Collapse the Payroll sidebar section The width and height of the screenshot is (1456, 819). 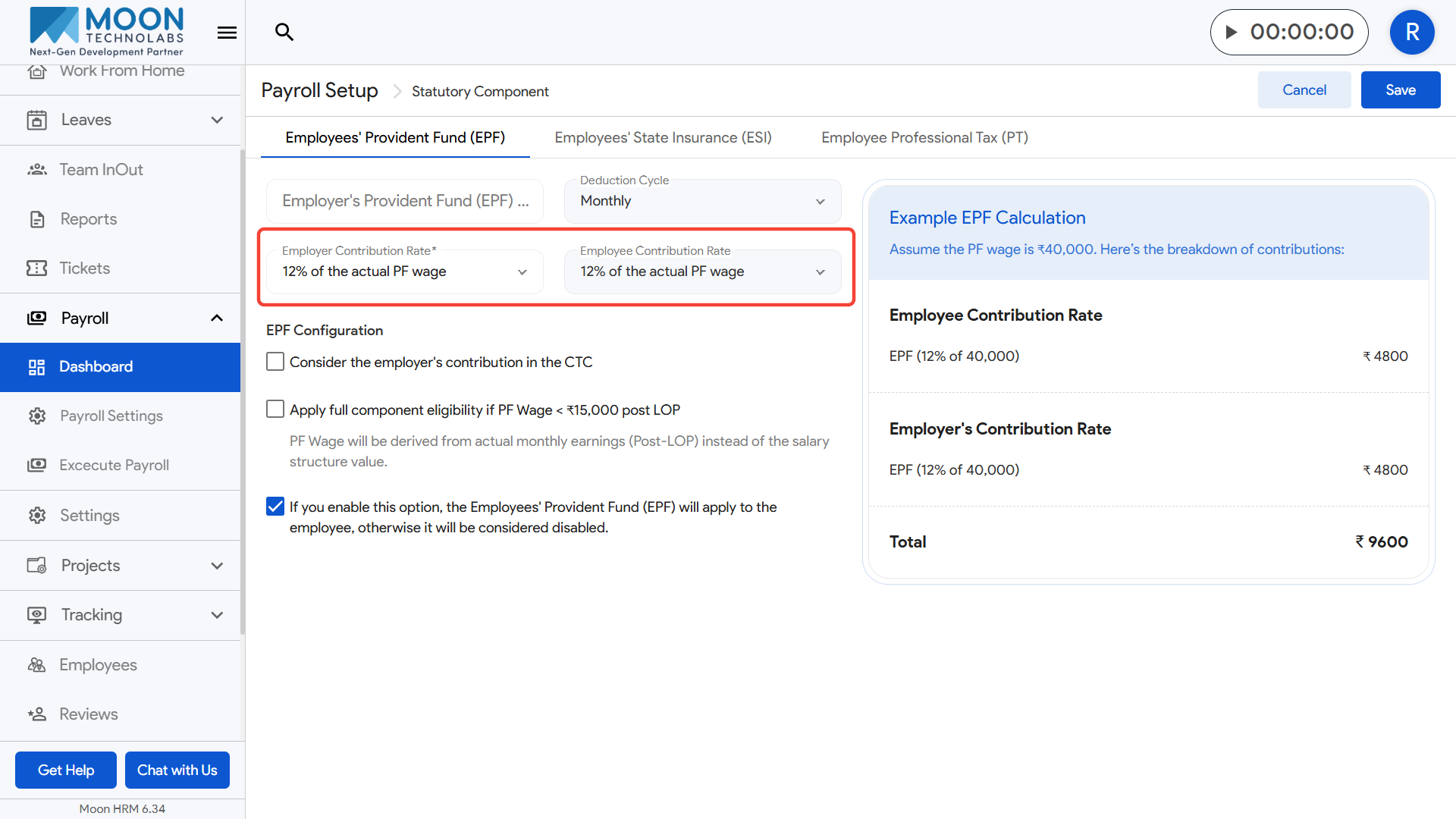217,318
